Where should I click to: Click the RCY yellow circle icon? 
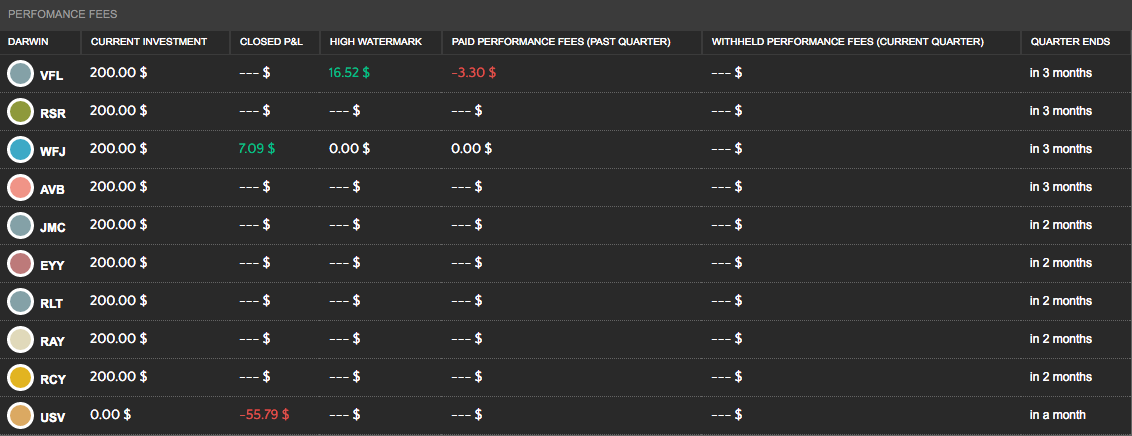pos(20,377)
